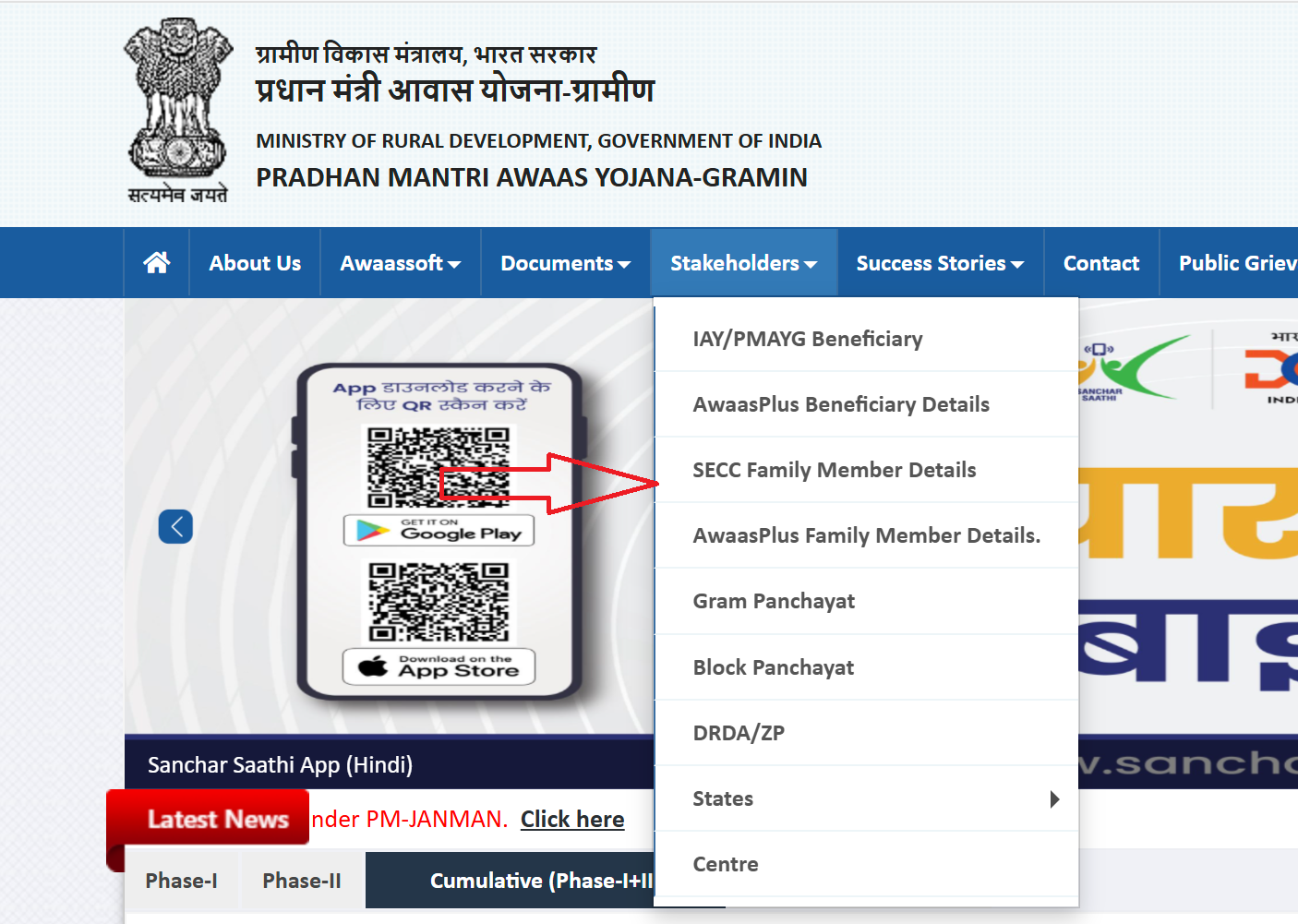Viewport: 1298px width, 924px height.
Task: Click the Government of India emblem logo
Action: pos(177,110)
